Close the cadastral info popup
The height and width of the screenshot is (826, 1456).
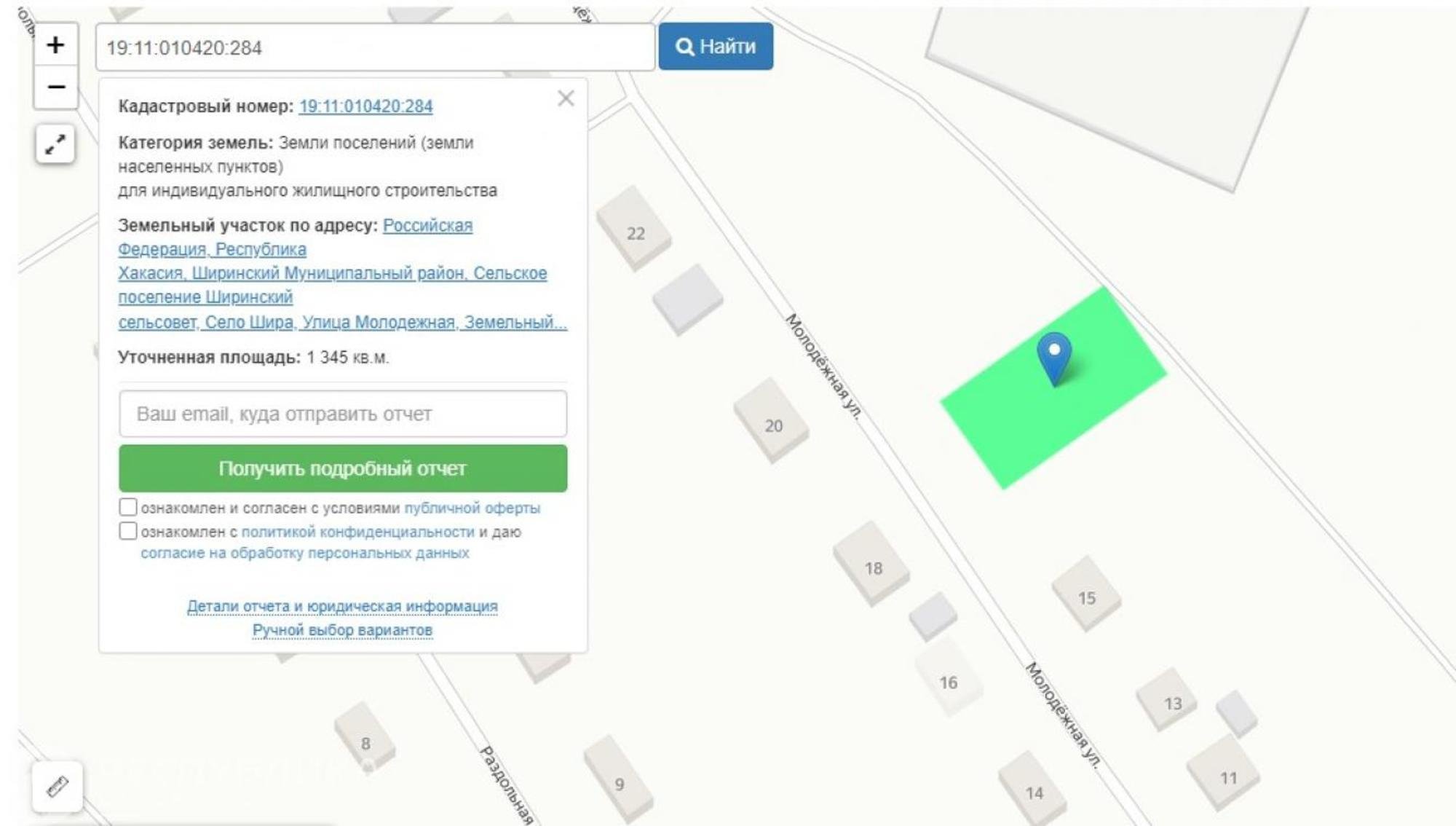pos(566,98)
